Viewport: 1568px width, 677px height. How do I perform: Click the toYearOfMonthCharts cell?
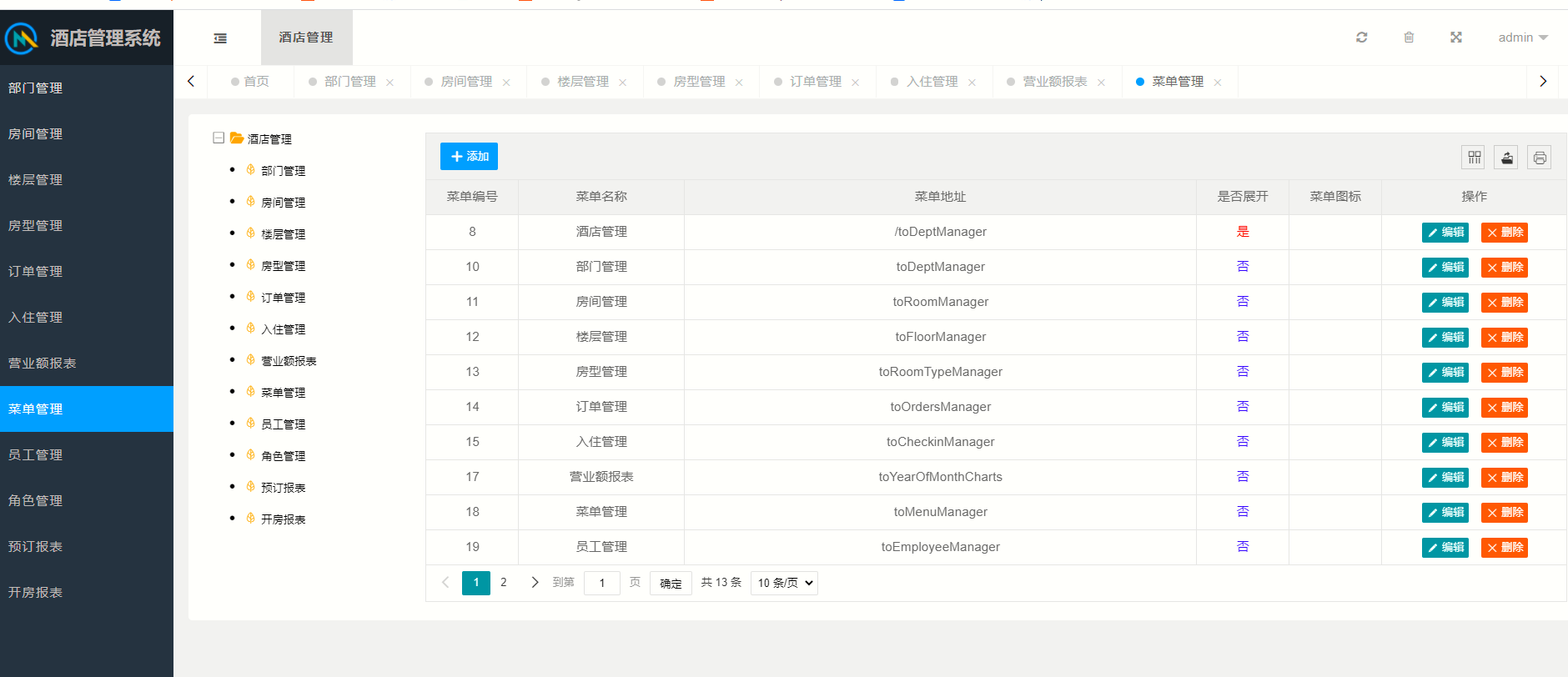click(940, 477)
